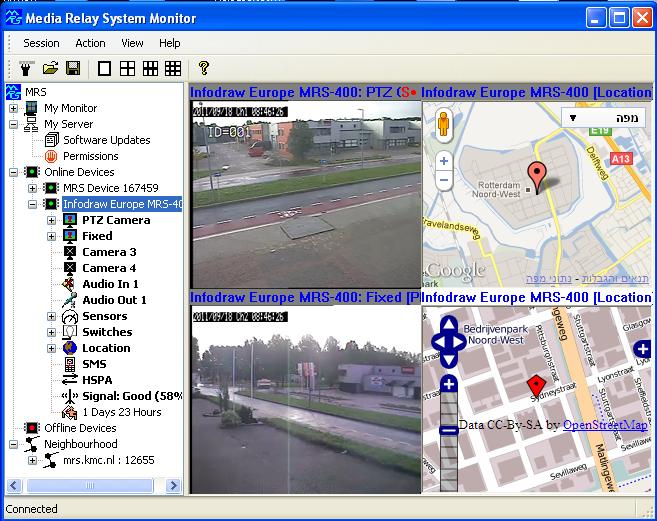Viewport: 657px width, 521px height.
Task: Click the PTZ camera video feed
Action: pos(305,195)
